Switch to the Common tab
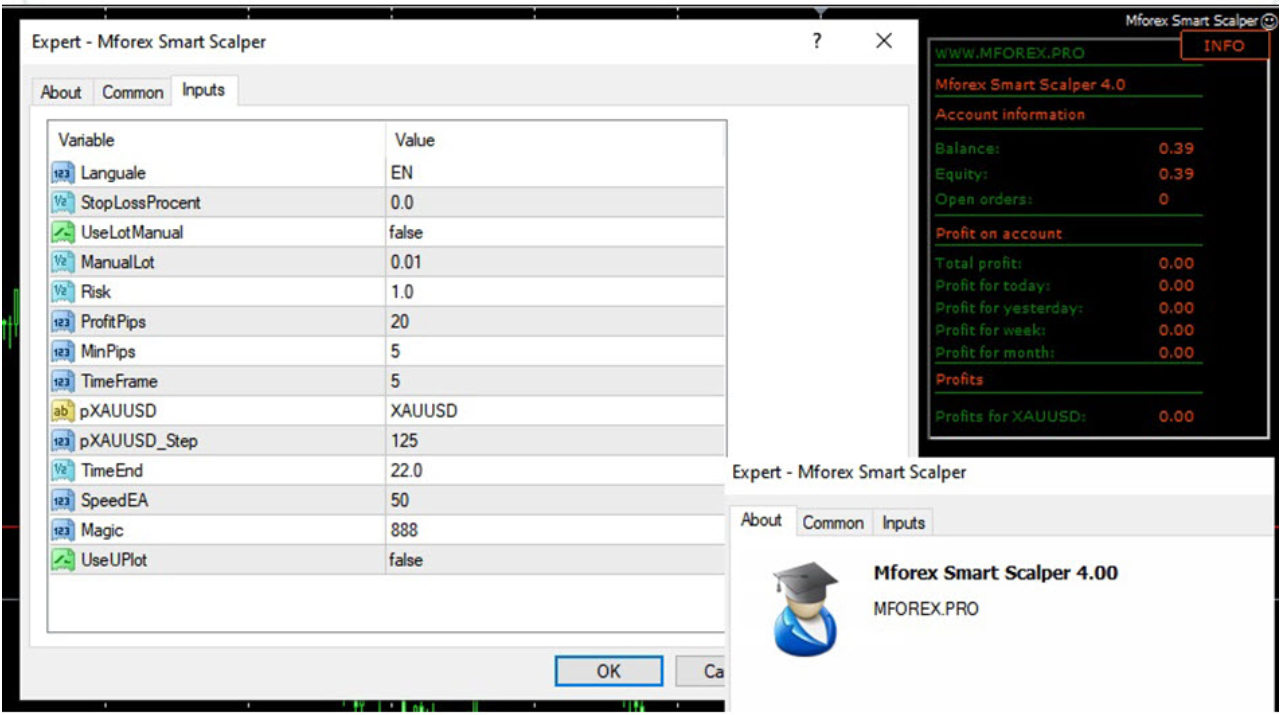The width and height of the screenshot is (1280, 715). click(132, 92)
